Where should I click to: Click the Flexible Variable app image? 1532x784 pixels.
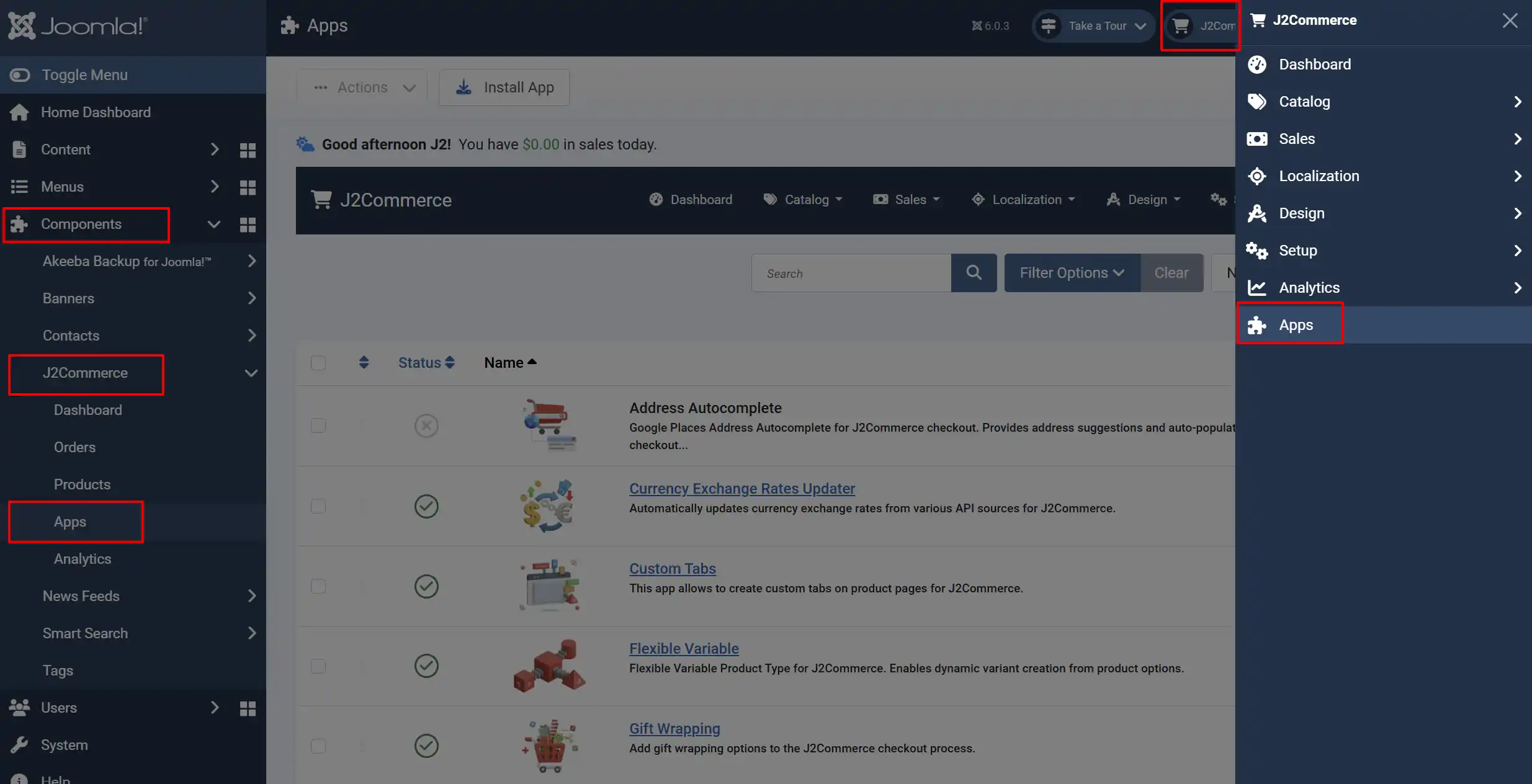(x=549, y=666)
